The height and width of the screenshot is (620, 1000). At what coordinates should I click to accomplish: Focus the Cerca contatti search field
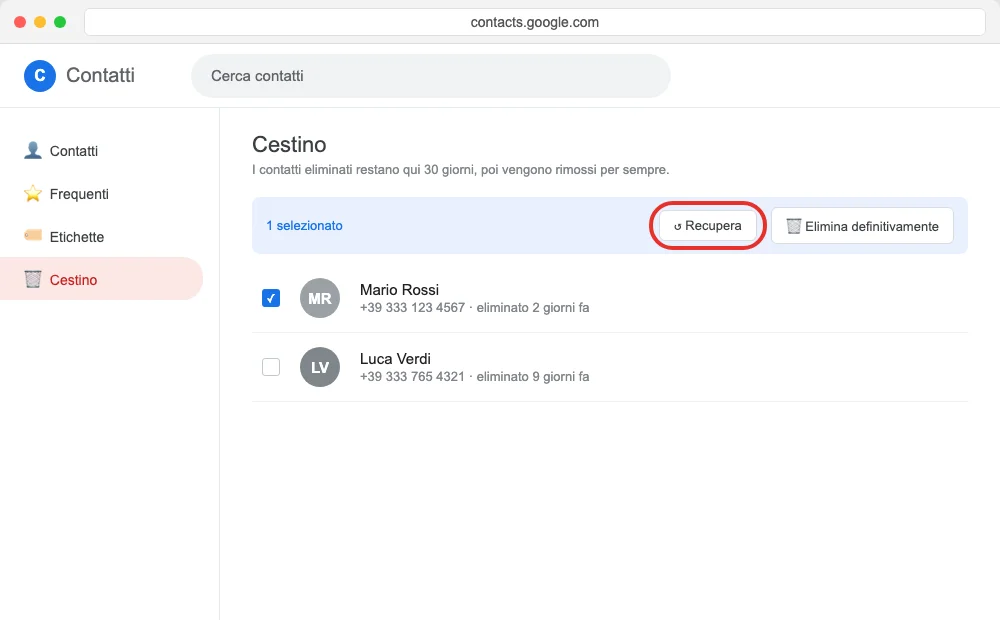(x=430, y=76)
